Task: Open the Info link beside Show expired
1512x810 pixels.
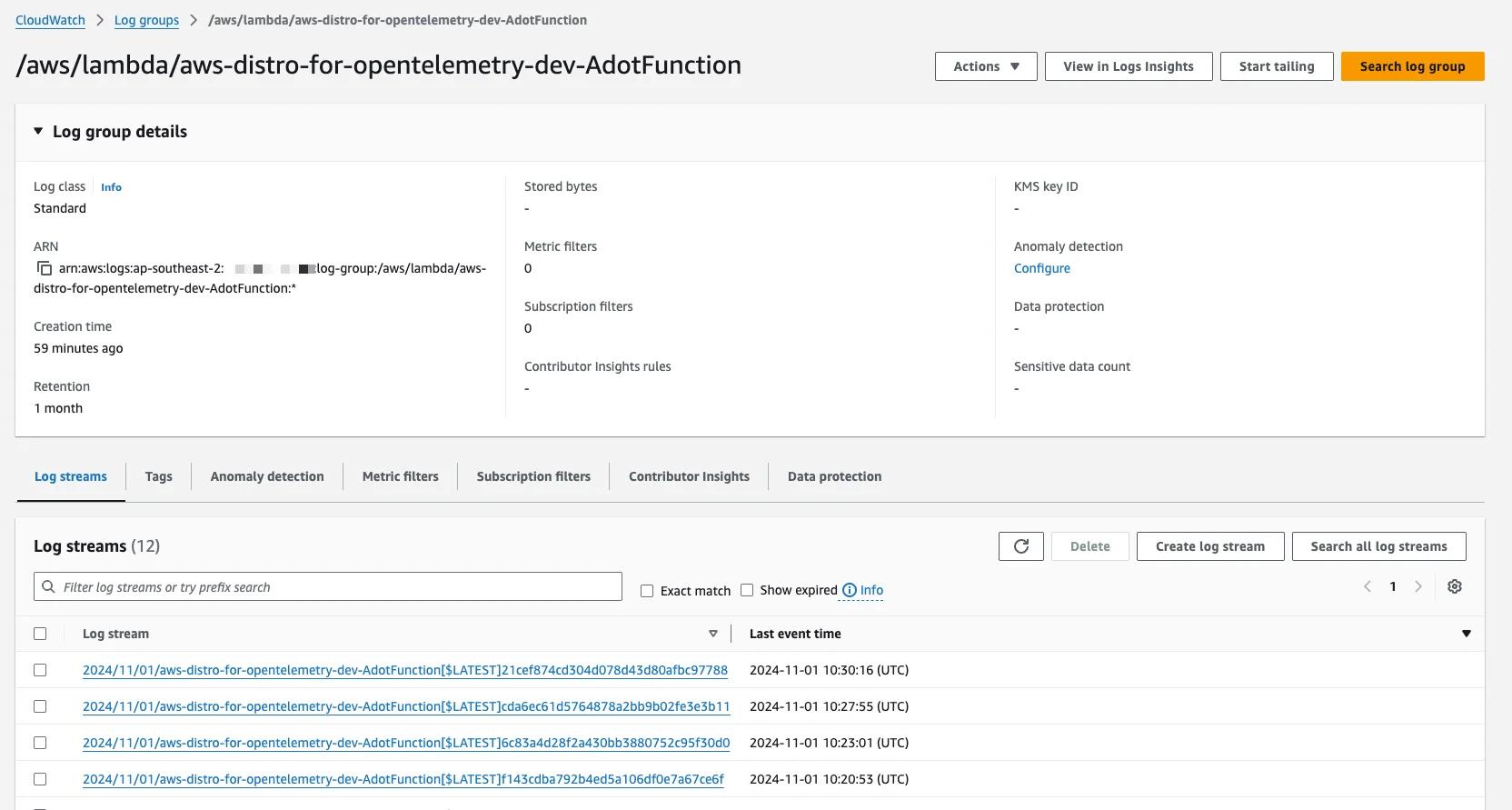Action: pos(871,590)
